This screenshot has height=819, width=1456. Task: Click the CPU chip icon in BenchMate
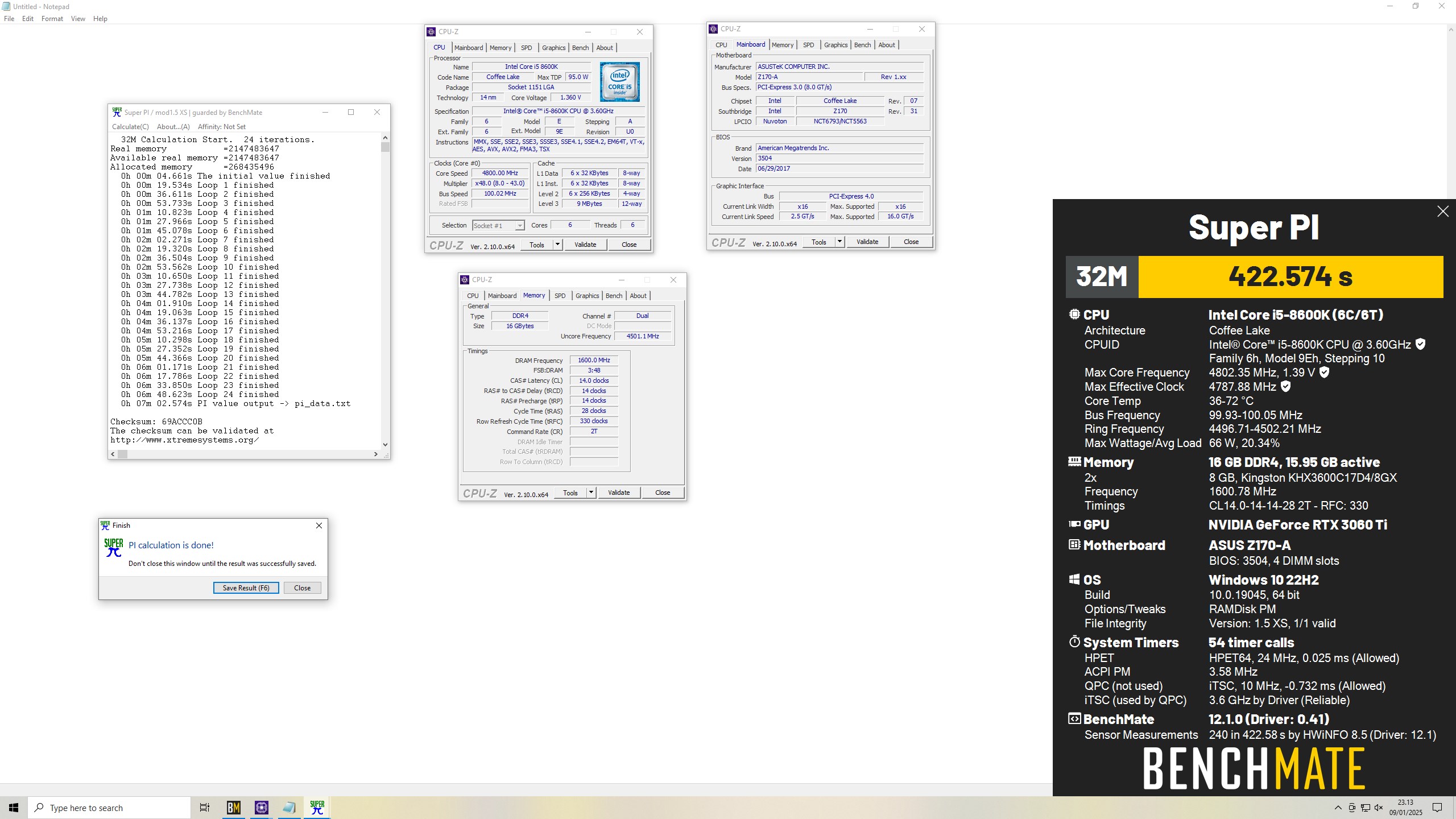(x=1074, y=314)
